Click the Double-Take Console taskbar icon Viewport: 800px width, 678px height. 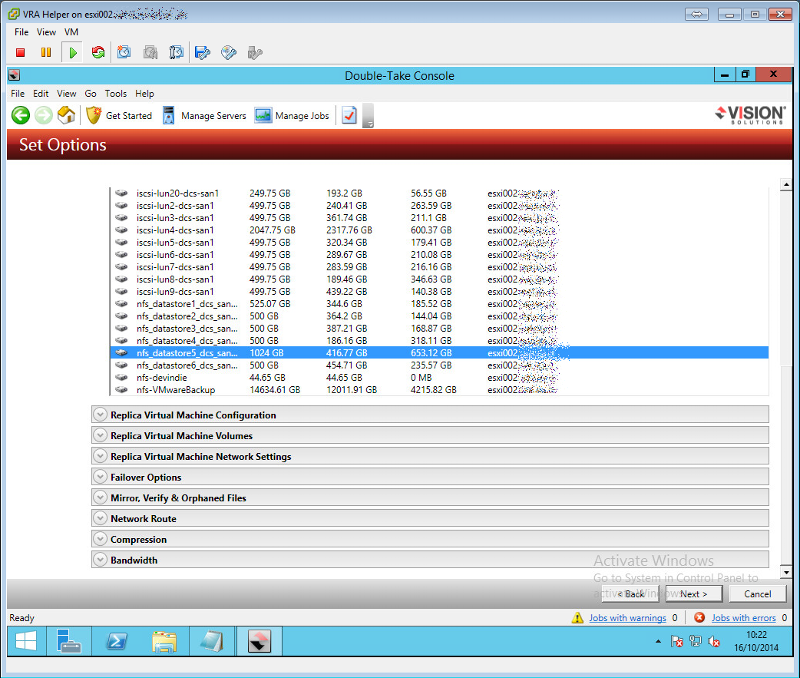coord(259,641)
